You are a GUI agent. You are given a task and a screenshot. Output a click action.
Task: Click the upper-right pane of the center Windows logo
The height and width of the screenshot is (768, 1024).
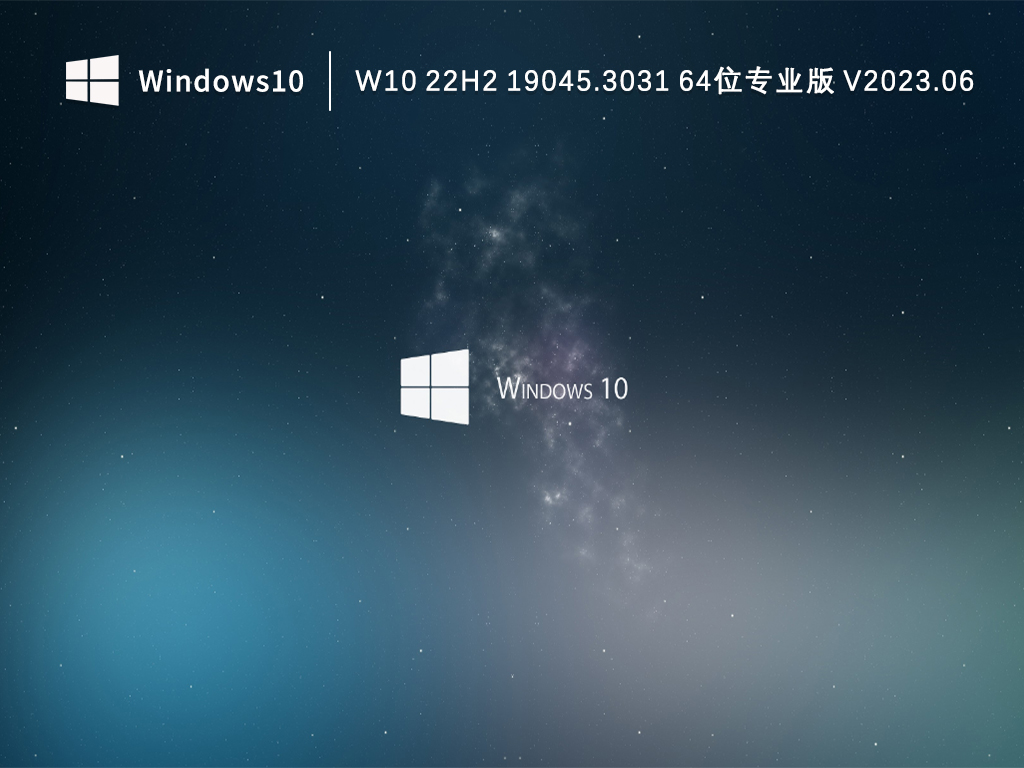tap(452, 367)
